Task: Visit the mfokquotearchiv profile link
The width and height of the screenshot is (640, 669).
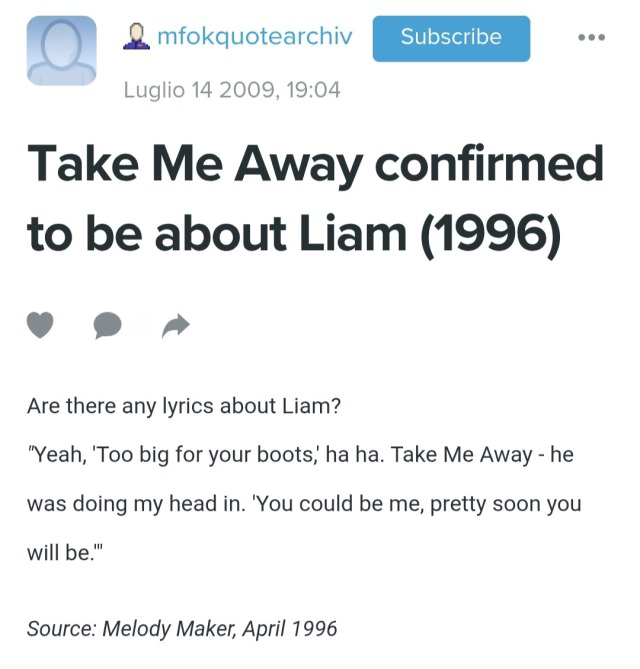Action: tap(255, 36)
